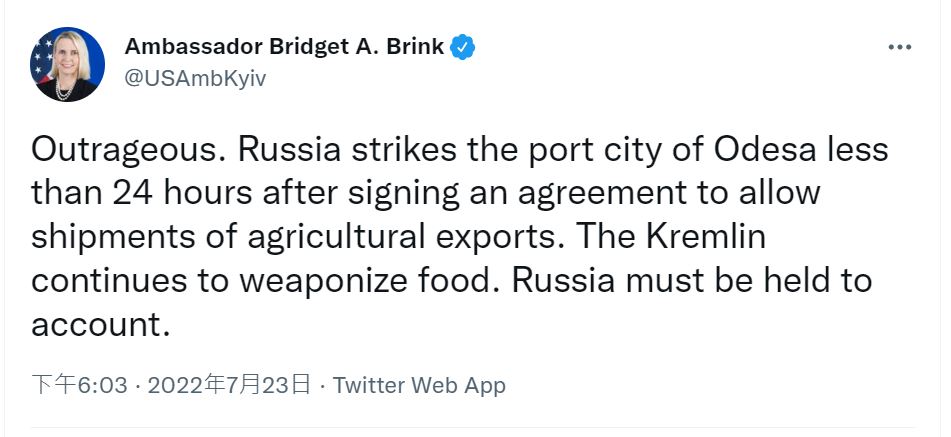Click the US flag in the avatar
The width and height of the screenshot is (951, 437).
click(43, 62)
